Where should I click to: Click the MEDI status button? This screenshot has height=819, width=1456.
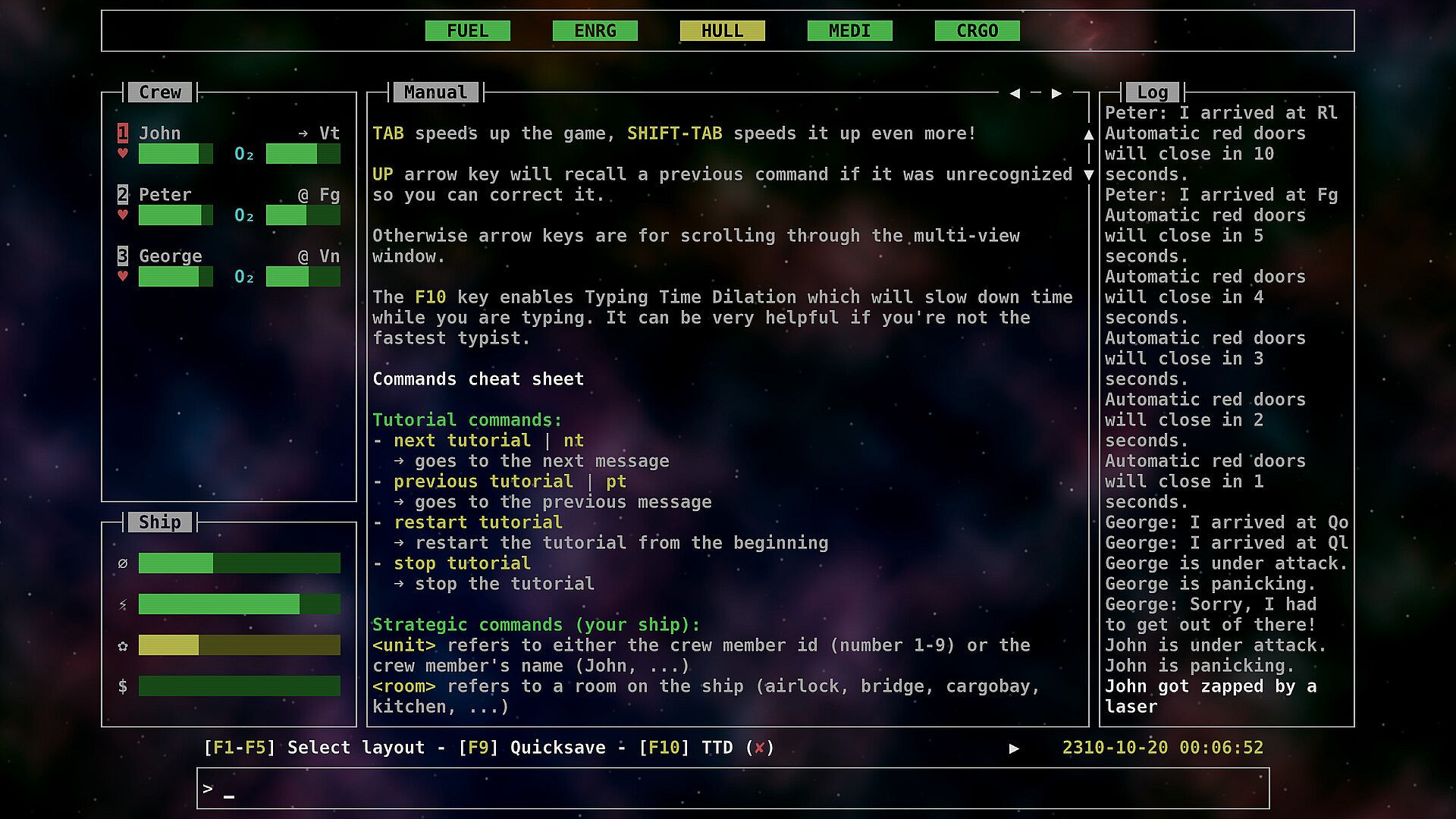pyautogui.click(x=849, y=31)
